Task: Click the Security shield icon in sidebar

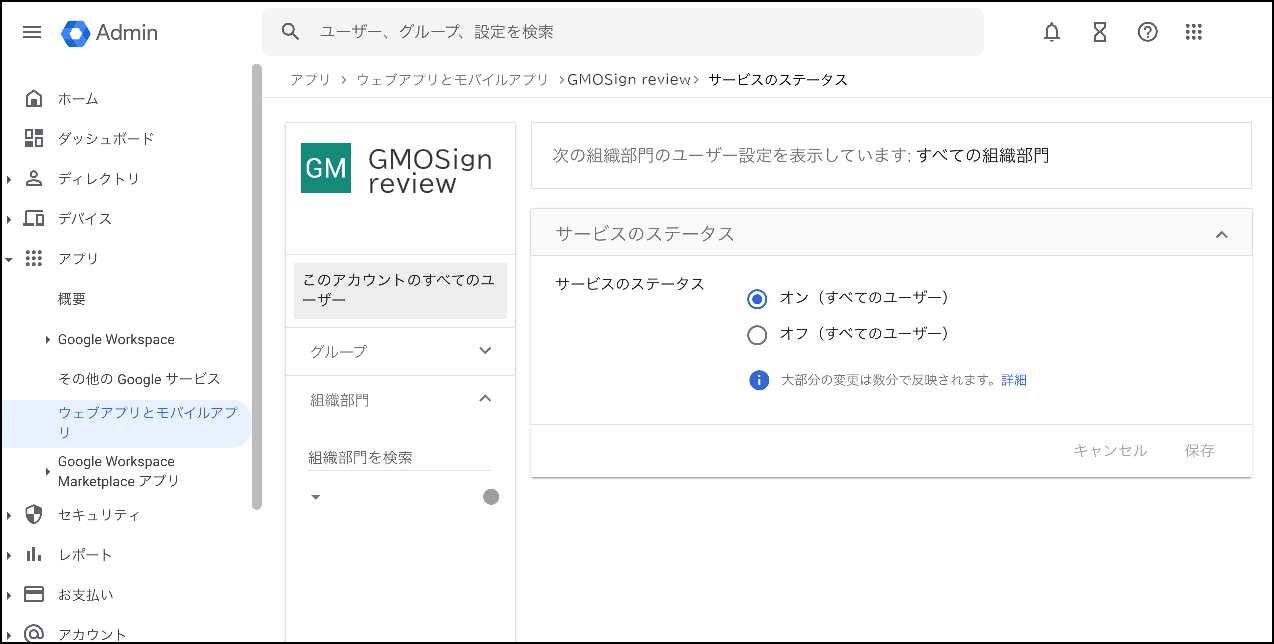Action: coord(34,515)
